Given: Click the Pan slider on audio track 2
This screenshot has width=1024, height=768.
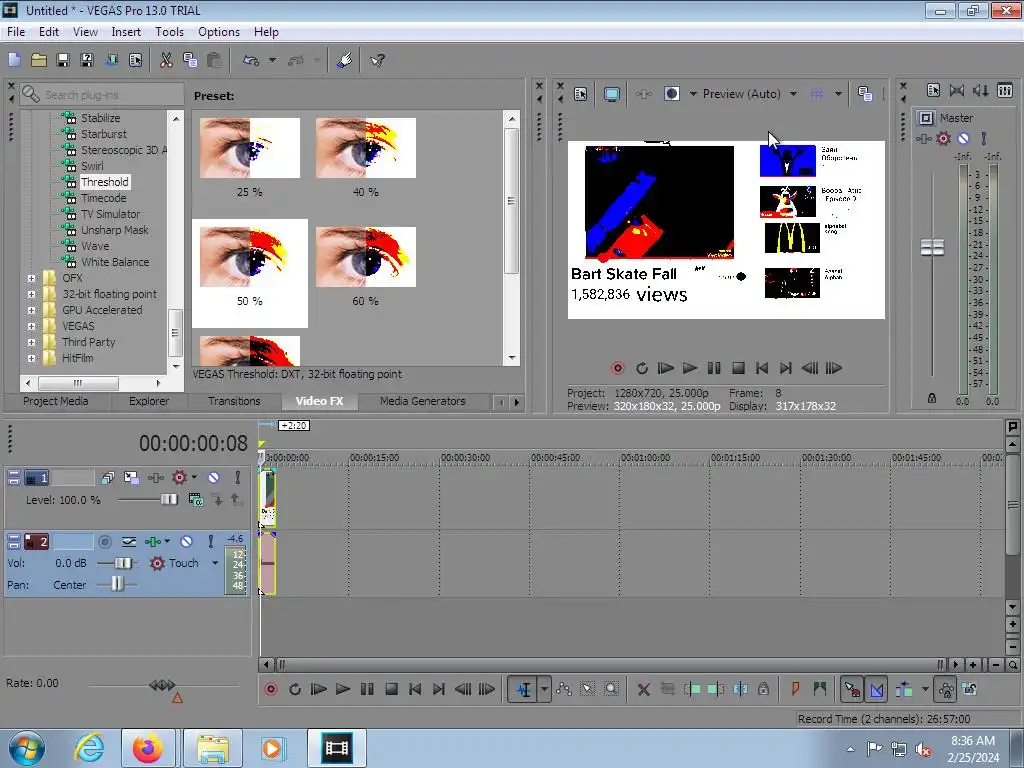Looking at the screenshot, I should pos(117,584).
